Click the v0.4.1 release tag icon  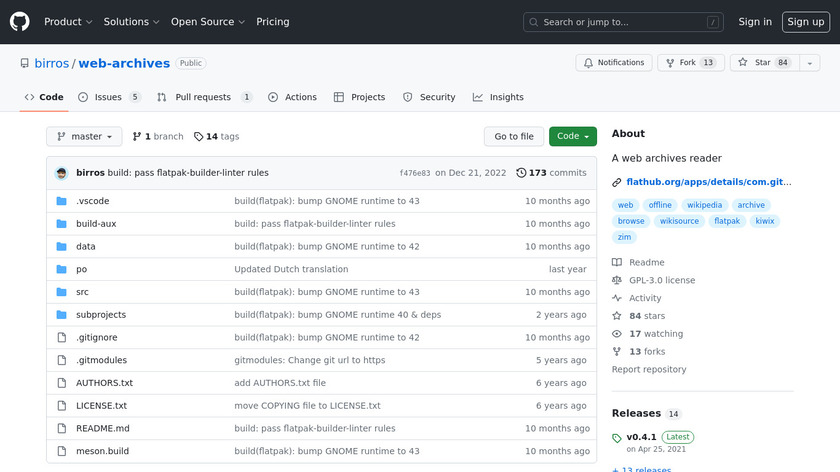(617, 438)
